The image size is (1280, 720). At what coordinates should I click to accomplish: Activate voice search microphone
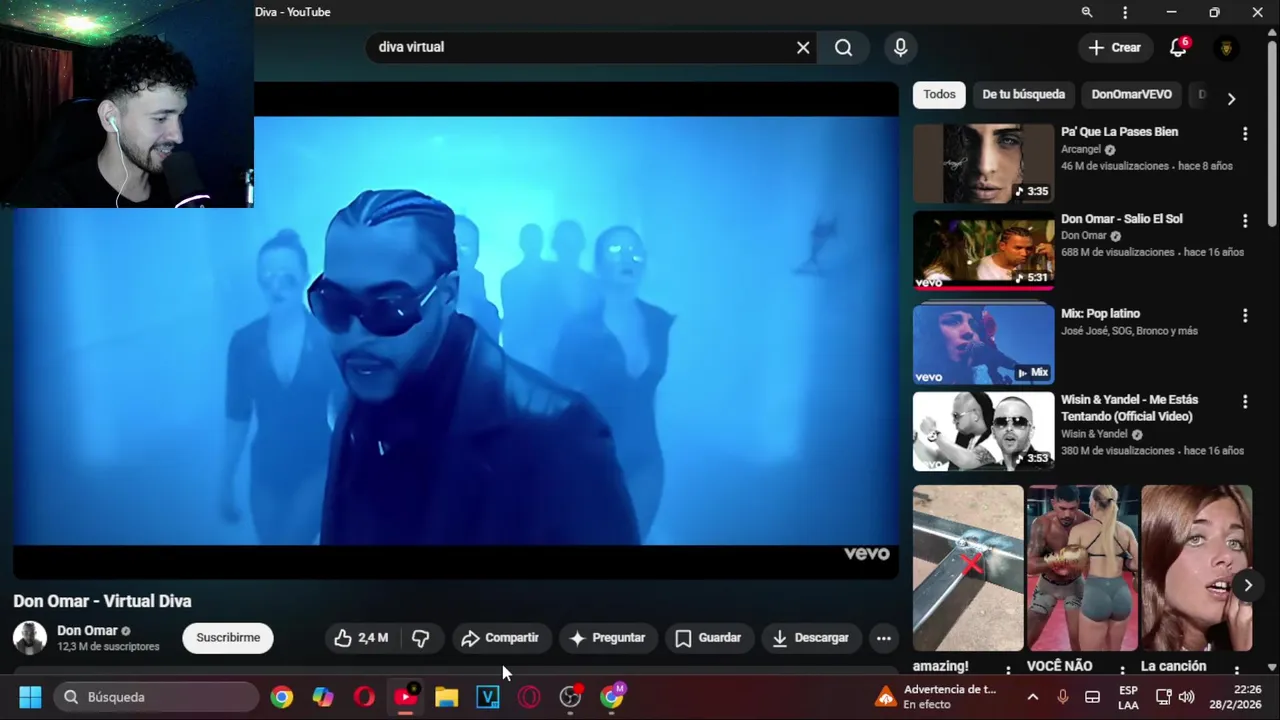[900, 47]
